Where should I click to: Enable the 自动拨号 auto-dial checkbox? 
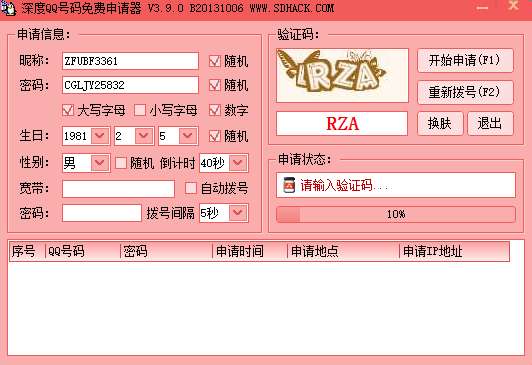pyautogui.click(x=191, y=188)
